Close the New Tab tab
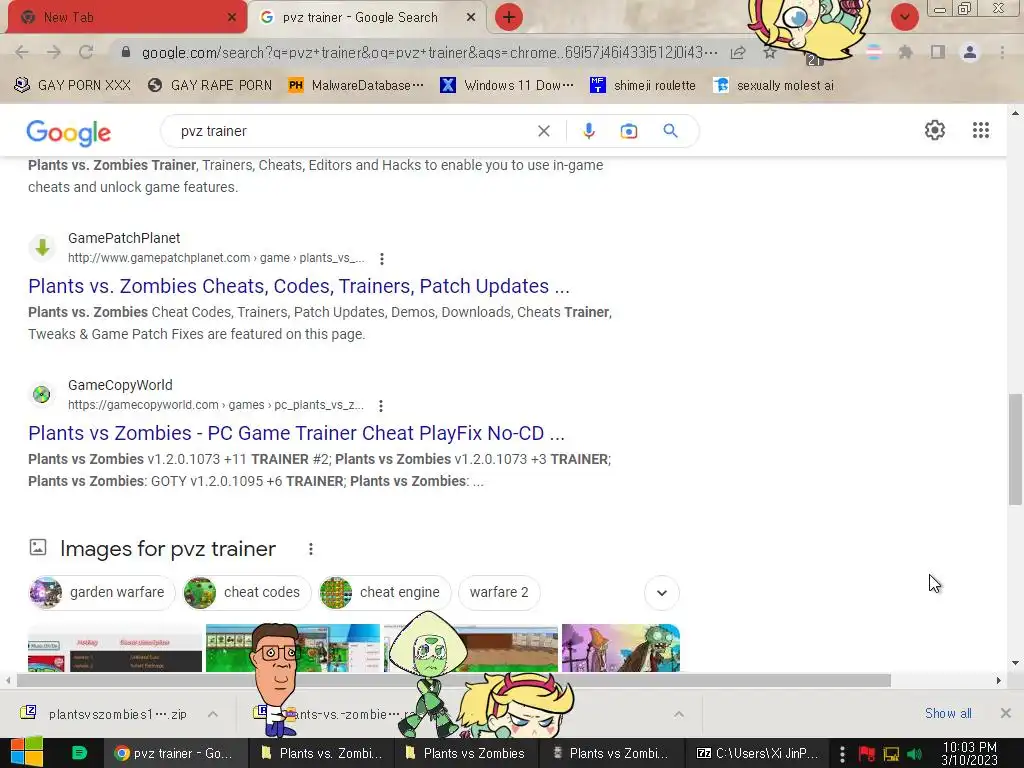The image size is (1024, 768). pos(232,18)
